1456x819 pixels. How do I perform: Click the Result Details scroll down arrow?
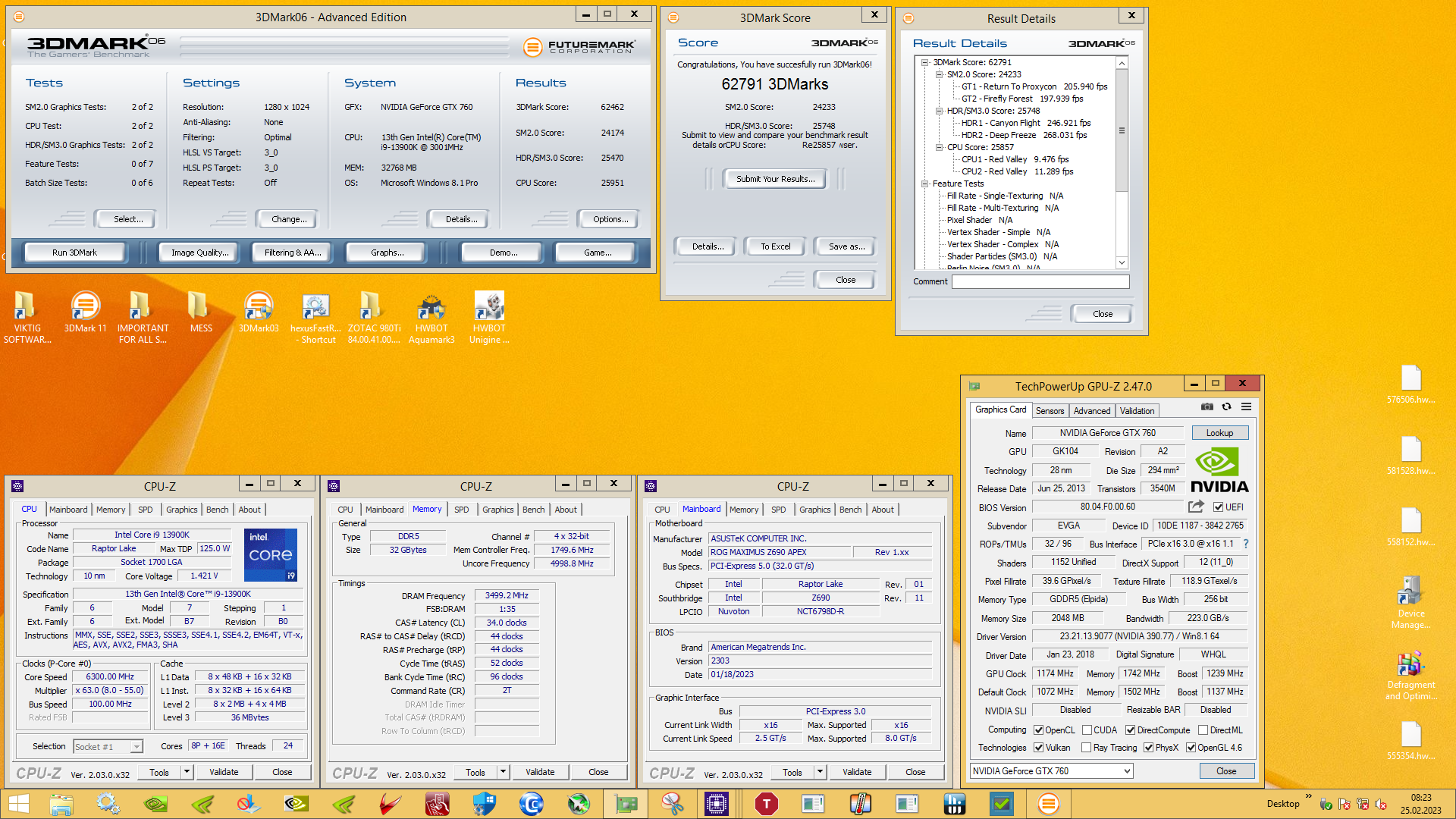pos(1122,262)
